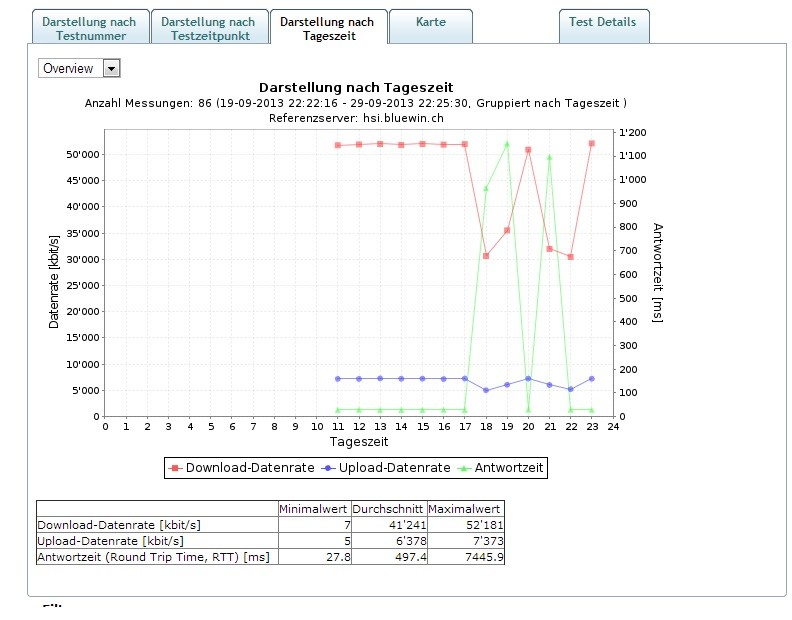Open the Darstellung nach Testzeitpunkt tab

point(208,28)
